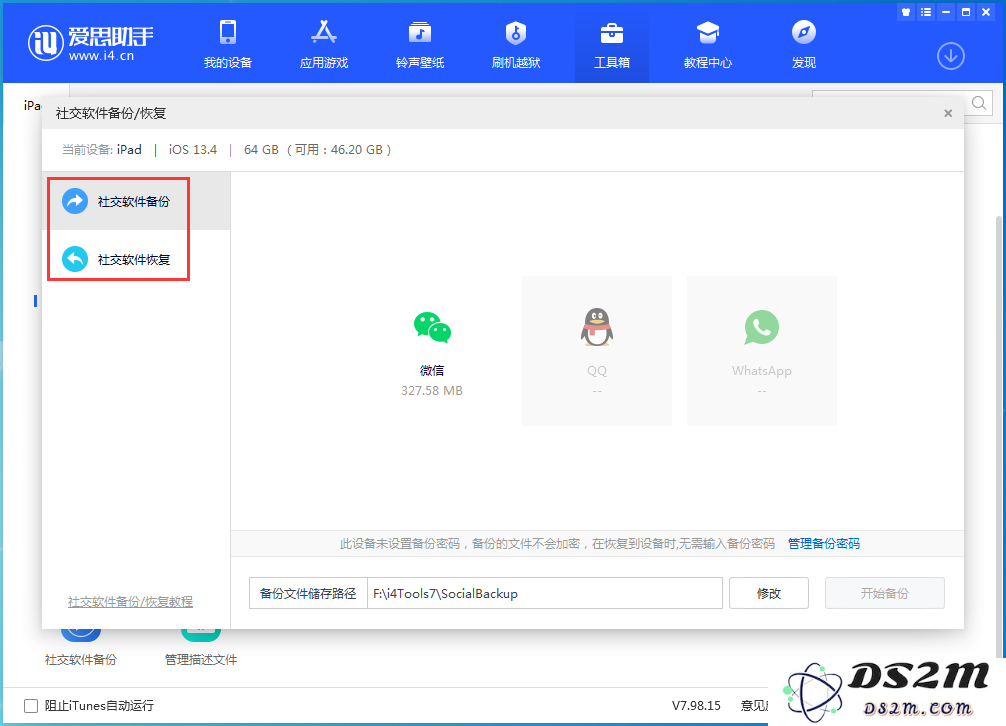Select the QQ penguin app tile
1006x726 pixels.
[597, 351]
